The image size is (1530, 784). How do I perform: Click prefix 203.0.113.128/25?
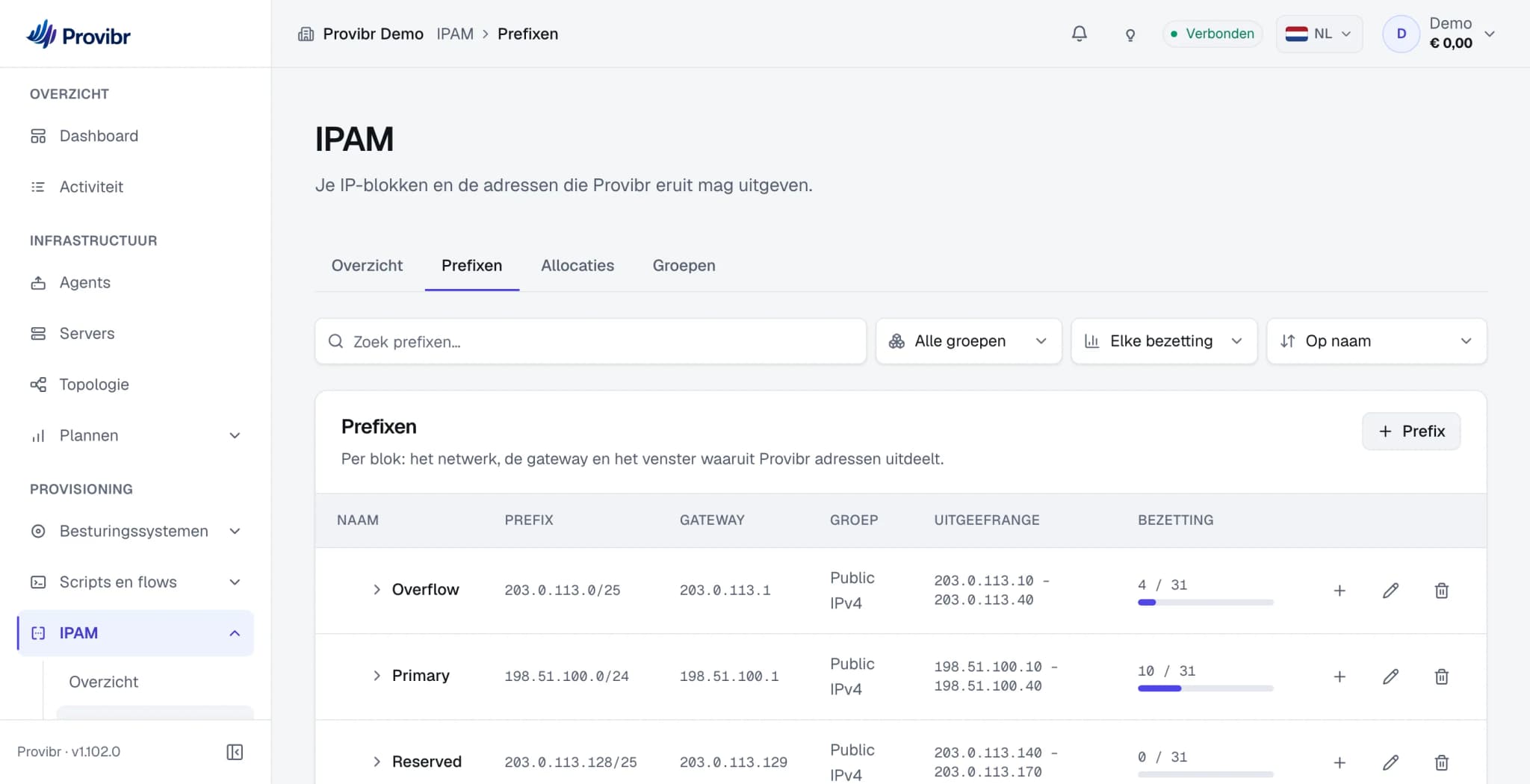[x=571, y=762]
